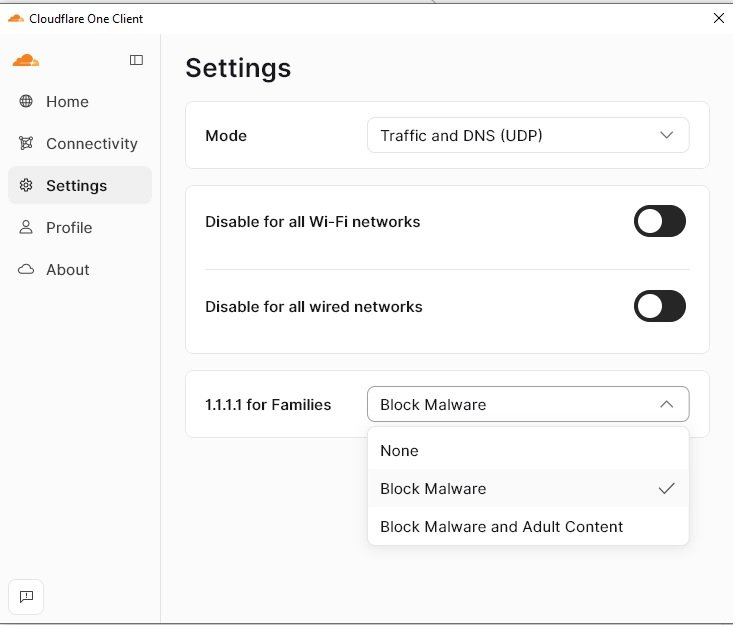Open the Profile section

coord(80,228)
